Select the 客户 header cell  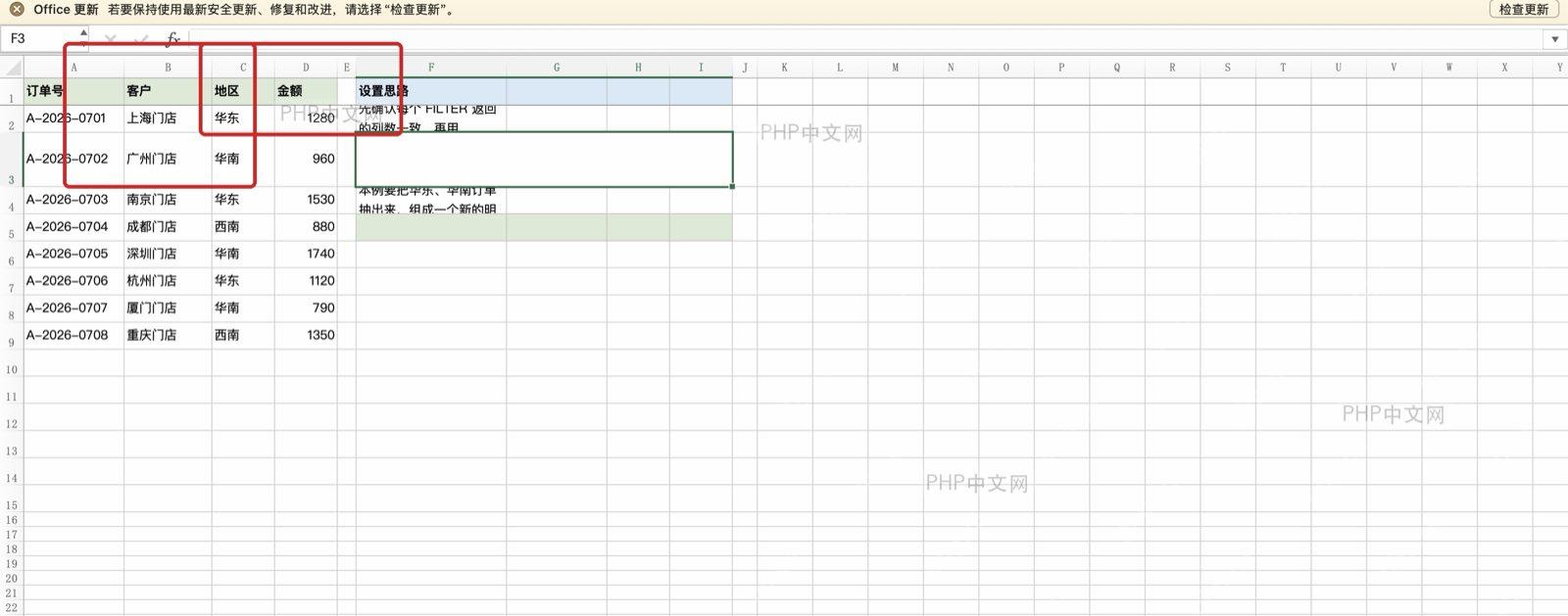coord(168,91)
